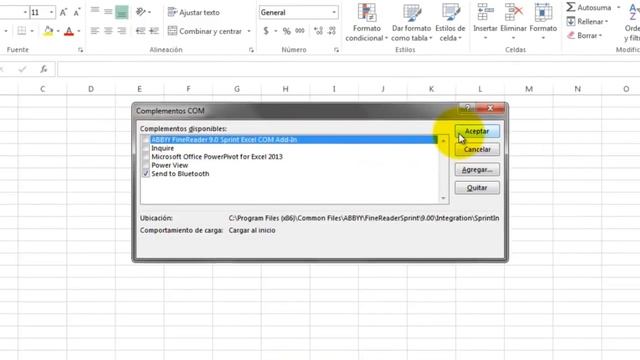Align text to the right
This screenshot has width=640, height=360.
point(122,31)
